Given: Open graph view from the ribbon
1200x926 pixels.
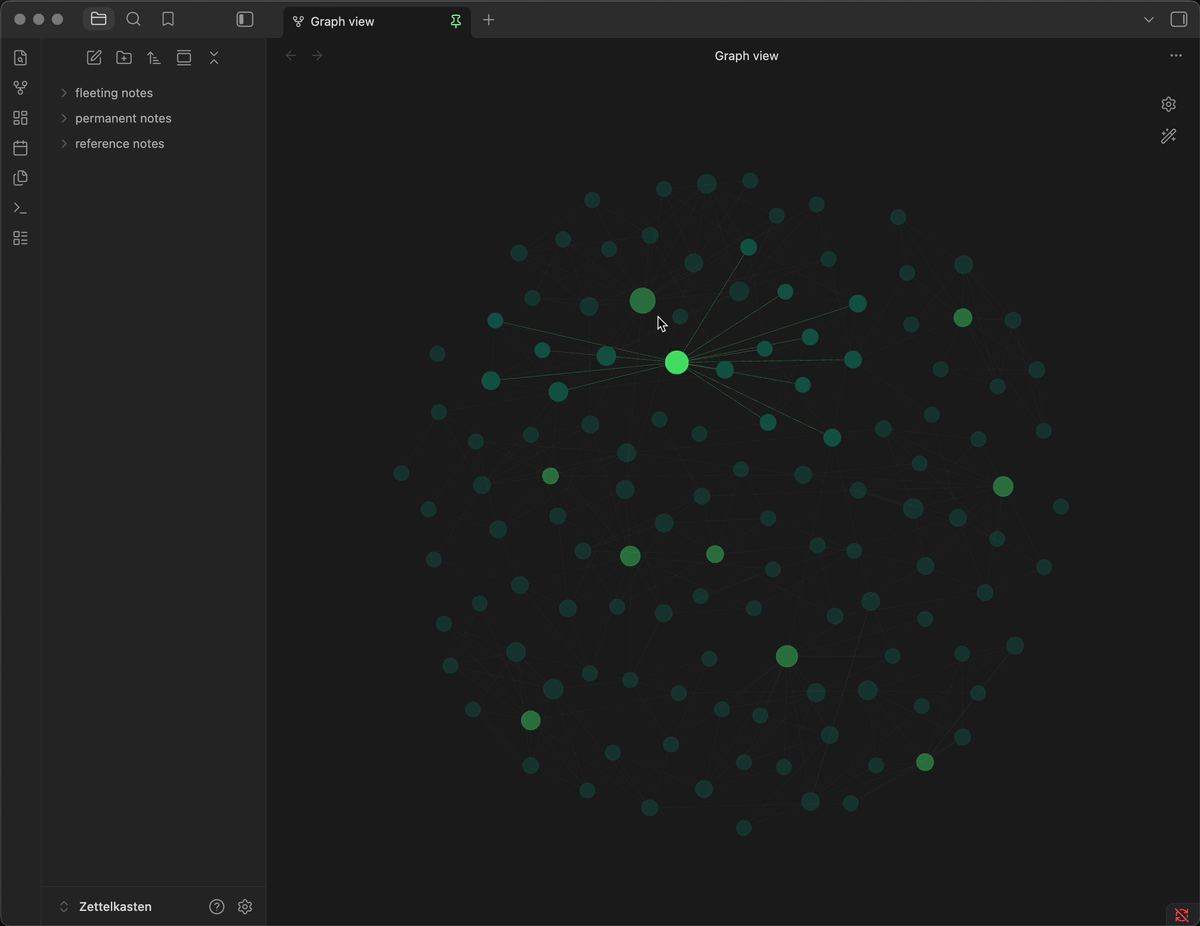Looking at the screenshot, I should (20, 88).
